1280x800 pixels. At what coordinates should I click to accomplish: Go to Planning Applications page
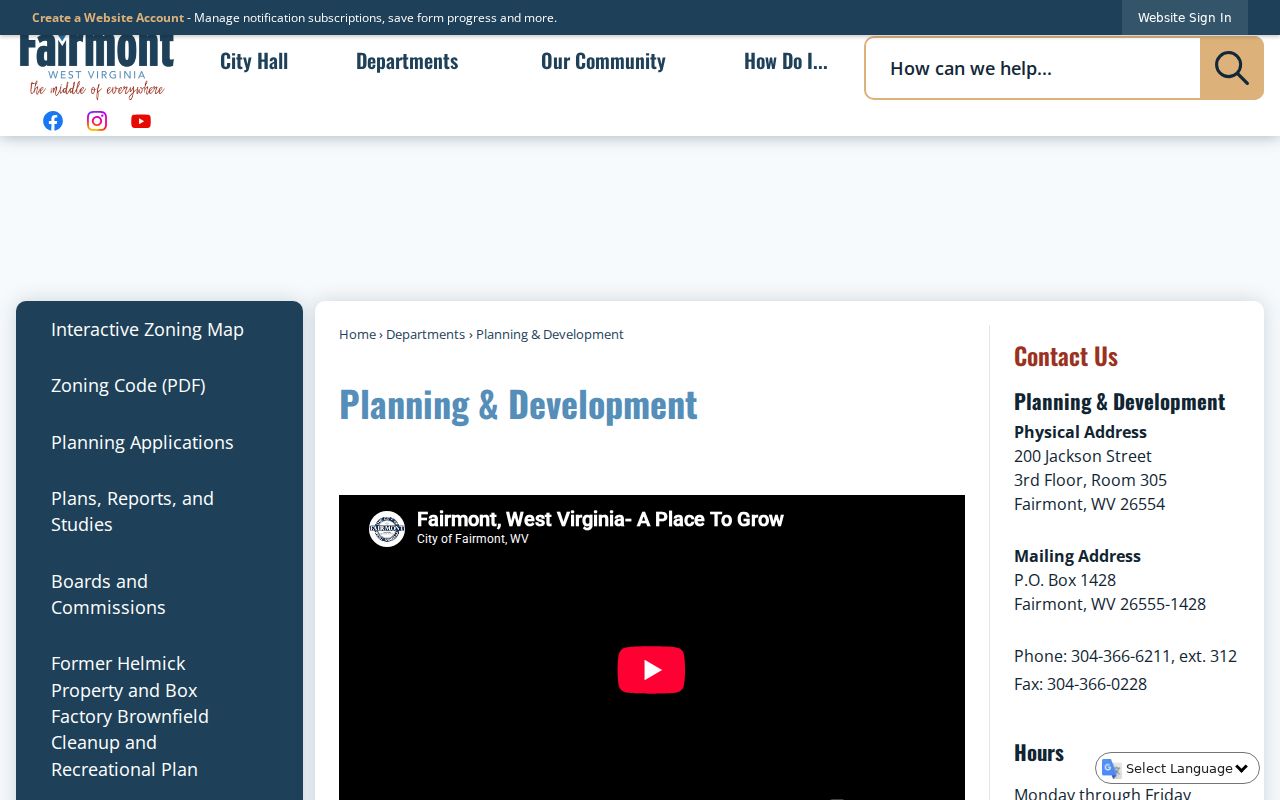[x=142, y=442]
